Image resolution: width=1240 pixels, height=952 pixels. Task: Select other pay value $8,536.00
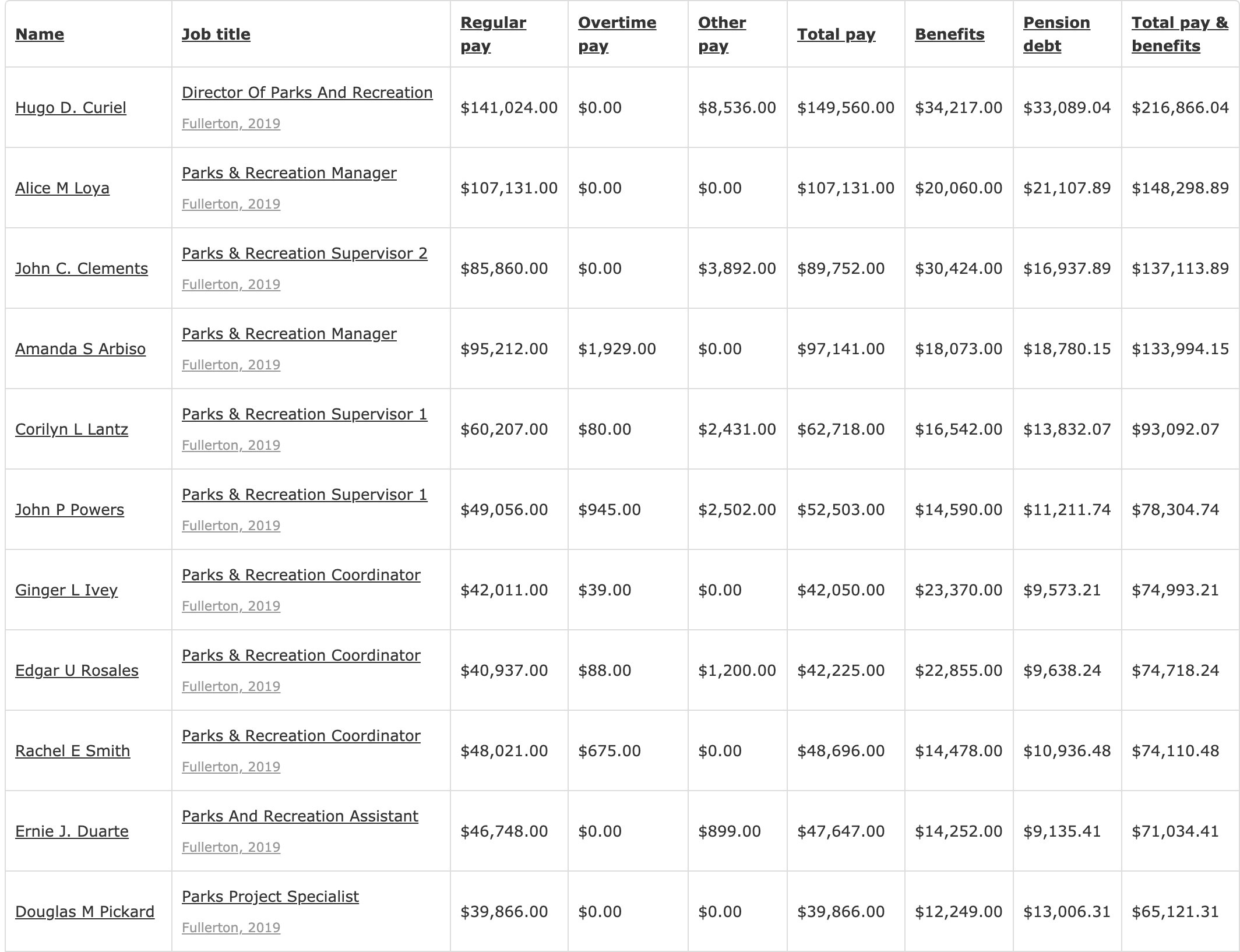coord(737,108)
